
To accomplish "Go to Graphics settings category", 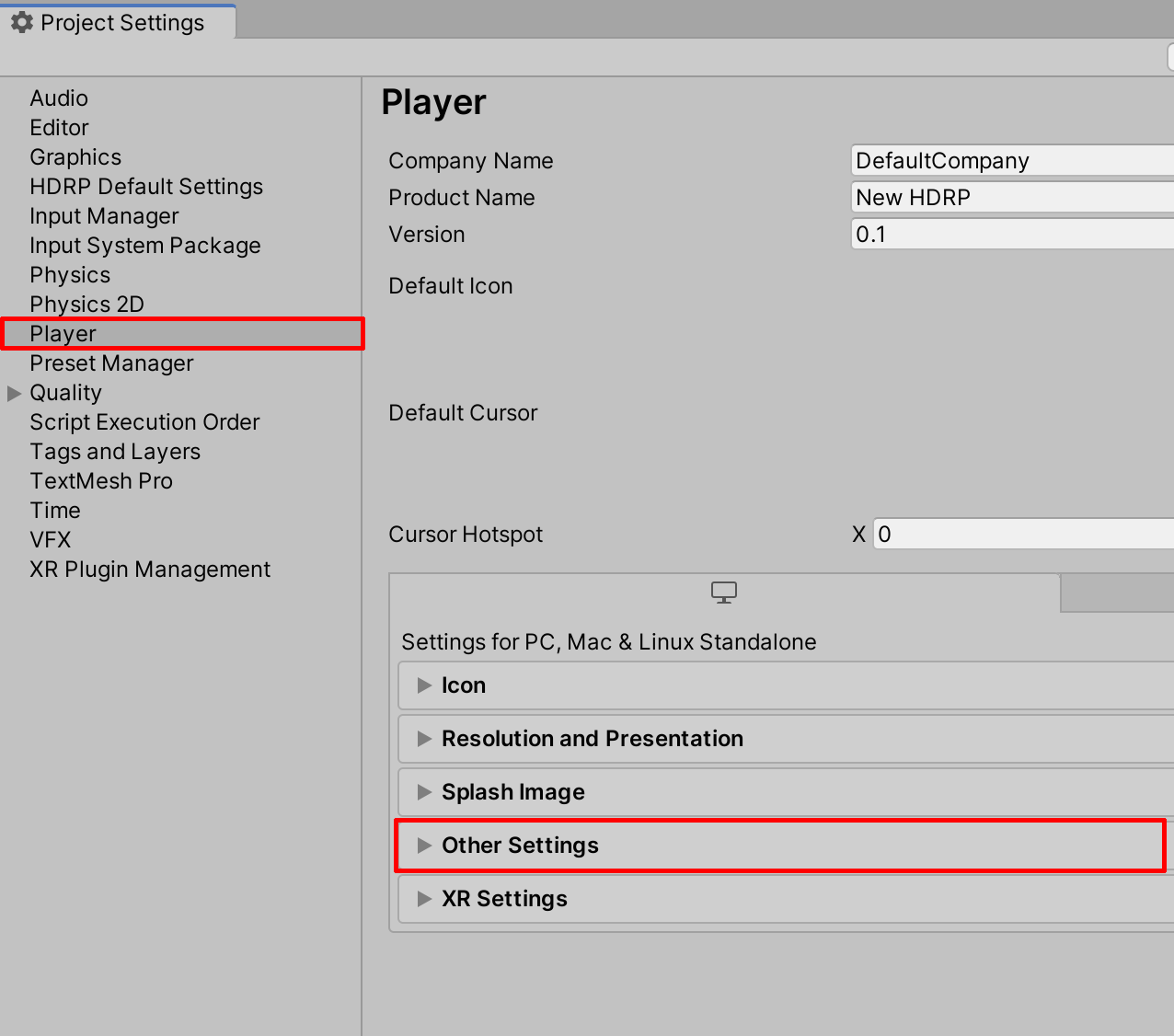I will (75, 157).
